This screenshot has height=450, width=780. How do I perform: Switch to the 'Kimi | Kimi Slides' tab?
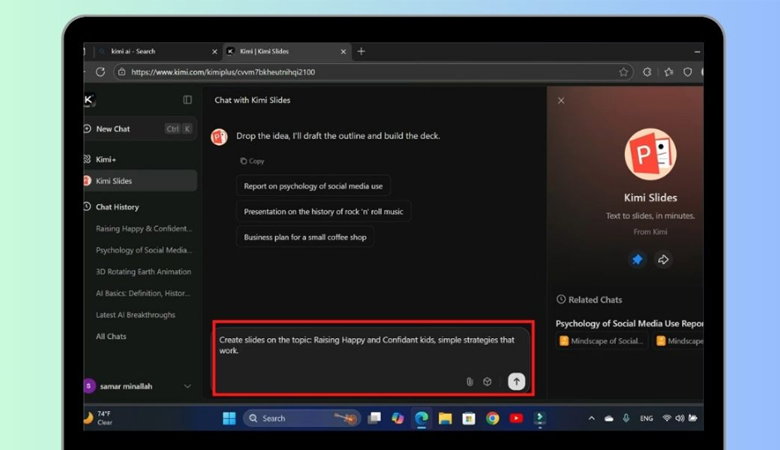coord(287,51)
